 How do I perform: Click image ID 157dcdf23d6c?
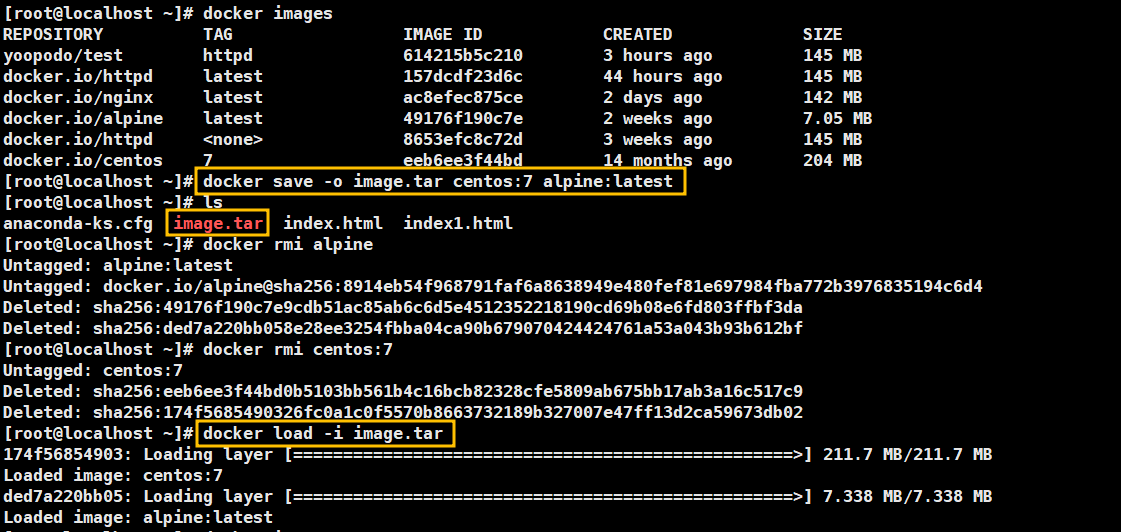[463, 77]
